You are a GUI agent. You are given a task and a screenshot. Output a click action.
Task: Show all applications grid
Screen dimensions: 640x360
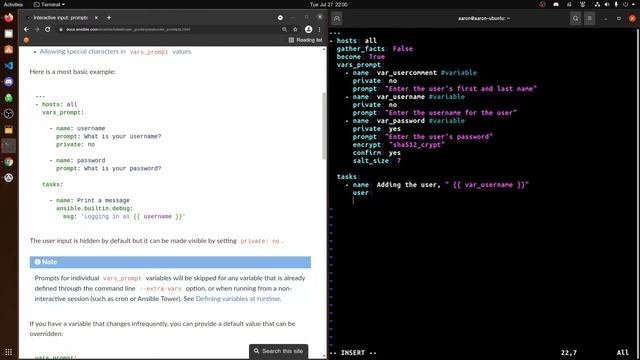tap(9, 352)
